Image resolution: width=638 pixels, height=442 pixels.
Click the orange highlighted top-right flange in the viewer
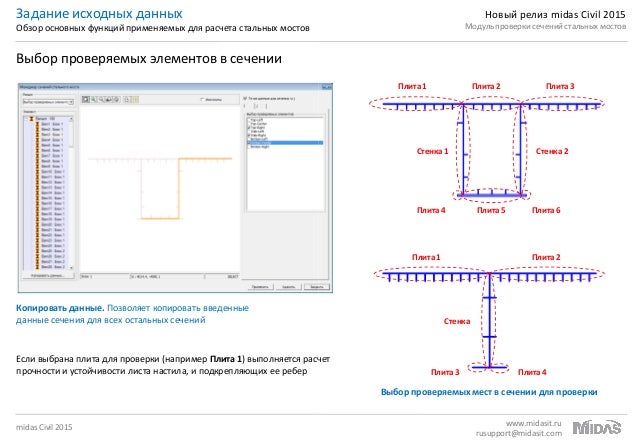coord(205,158)
